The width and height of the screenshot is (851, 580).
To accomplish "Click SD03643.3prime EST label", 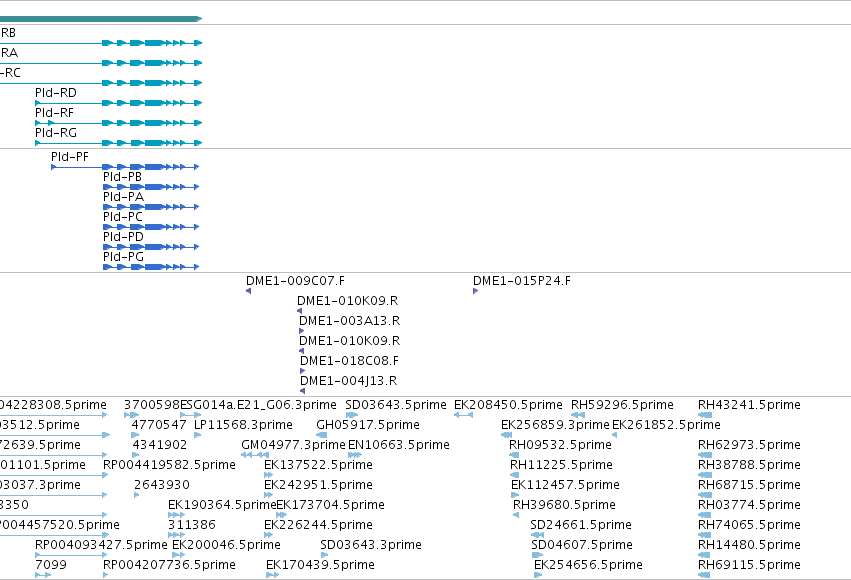I will [371, 545].
